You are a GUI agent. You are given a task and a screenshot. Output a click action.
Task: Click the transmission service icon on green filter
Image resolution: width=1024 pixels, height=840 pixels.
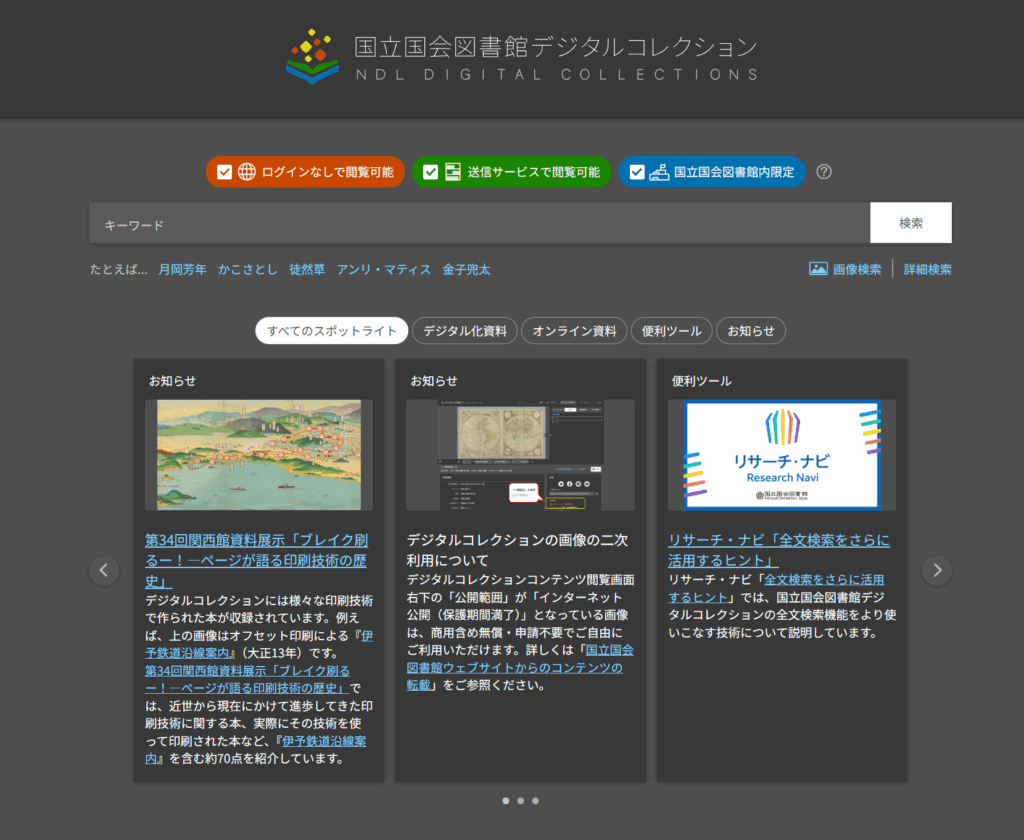pos(453,172)
